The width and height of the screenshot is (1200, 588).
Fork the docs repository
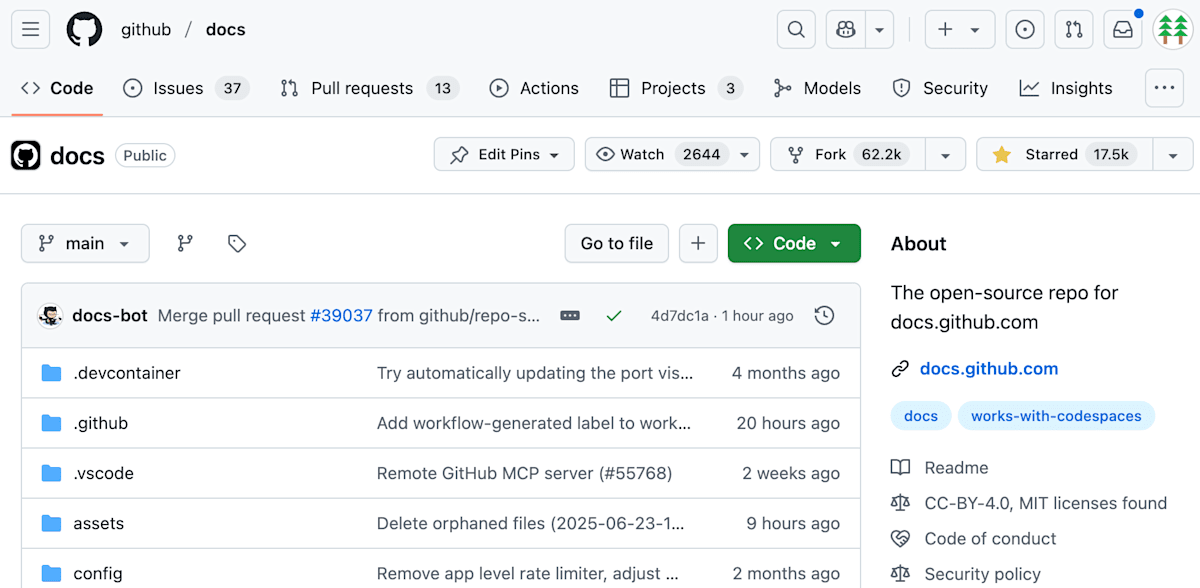click(x=848, y=154)
